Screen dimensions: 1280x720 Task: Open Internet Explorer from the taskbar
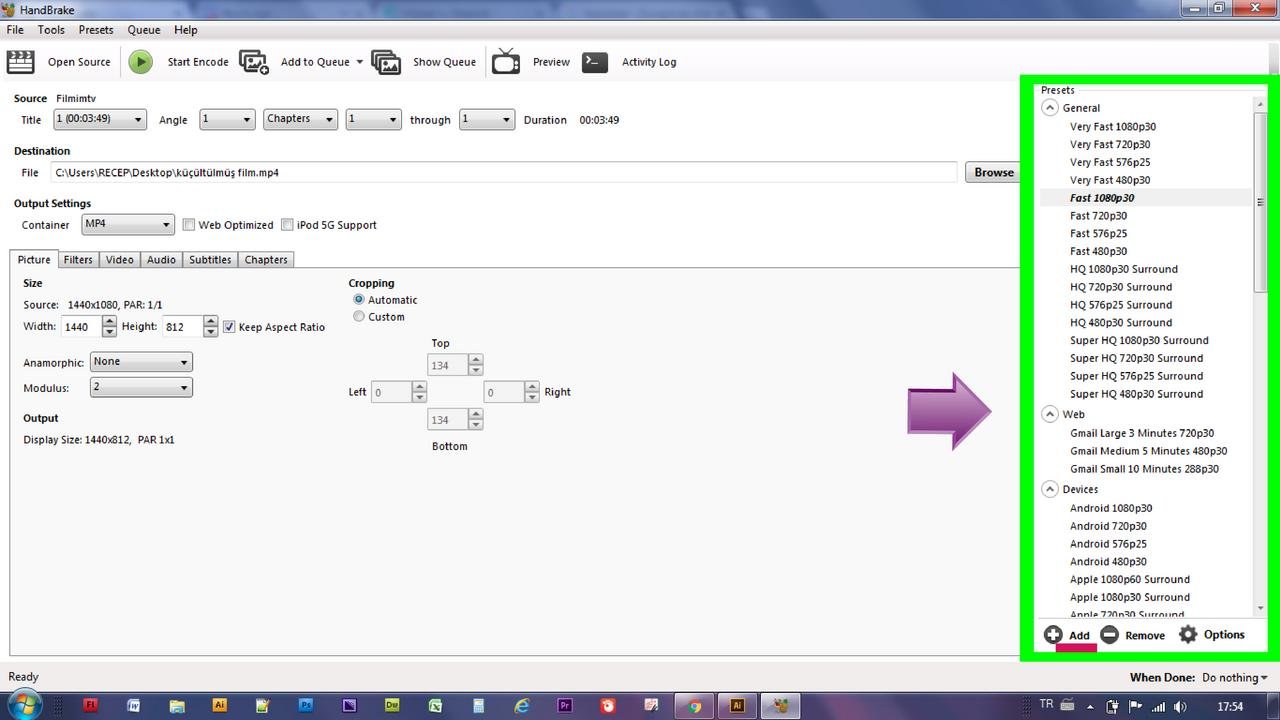(521, 705)
